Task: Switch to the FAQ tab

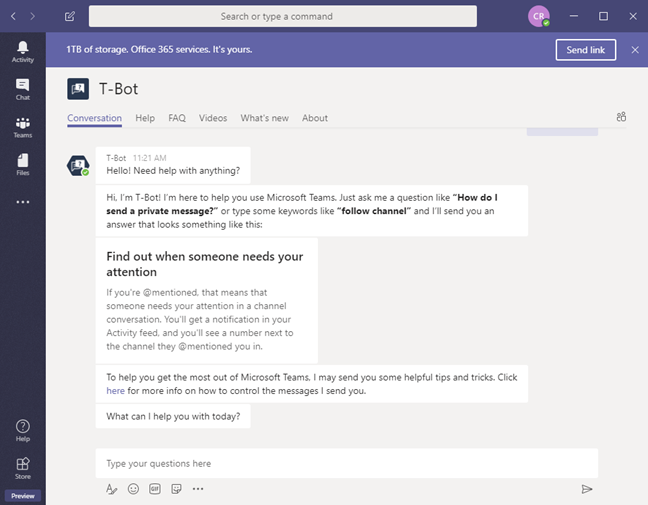Action: 177,118
